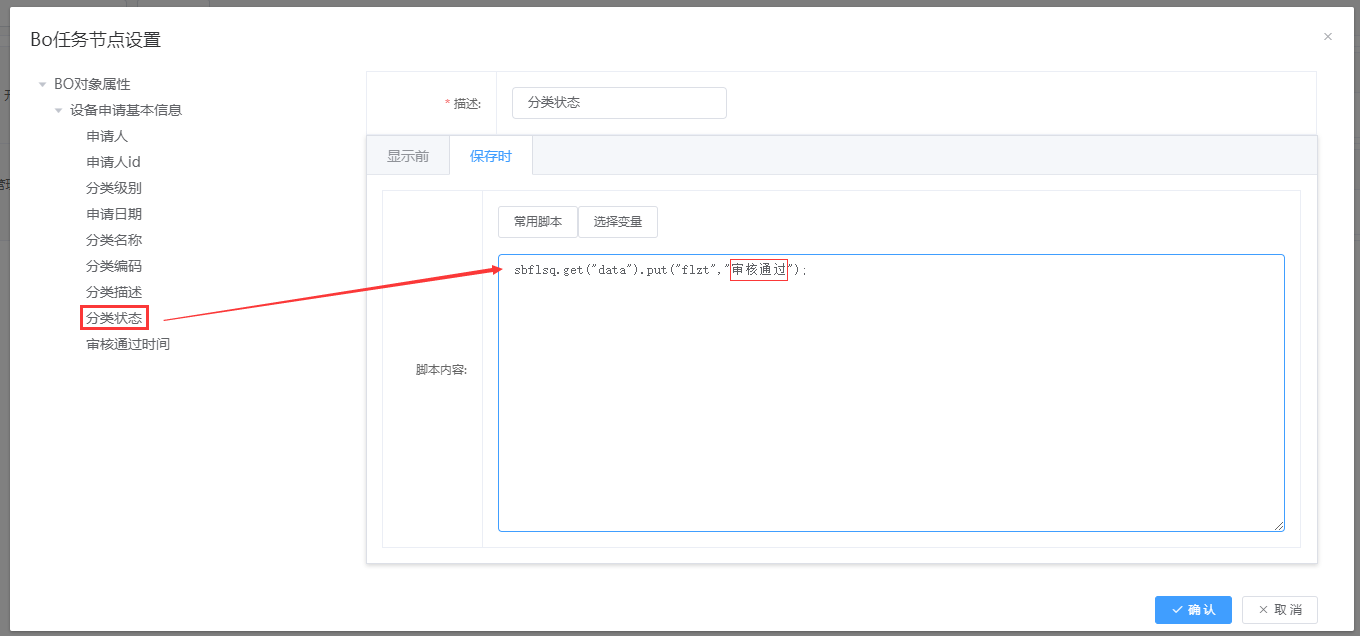Switch to the 显示前 tab
Viewport: 1360px width, 636px height.
(408, 156)
